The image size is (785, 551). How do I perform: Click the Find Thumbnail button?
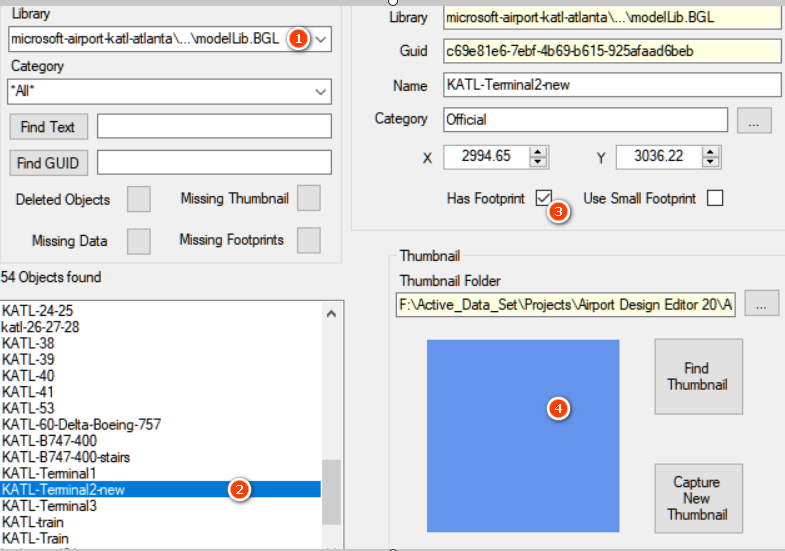(698, 377)
